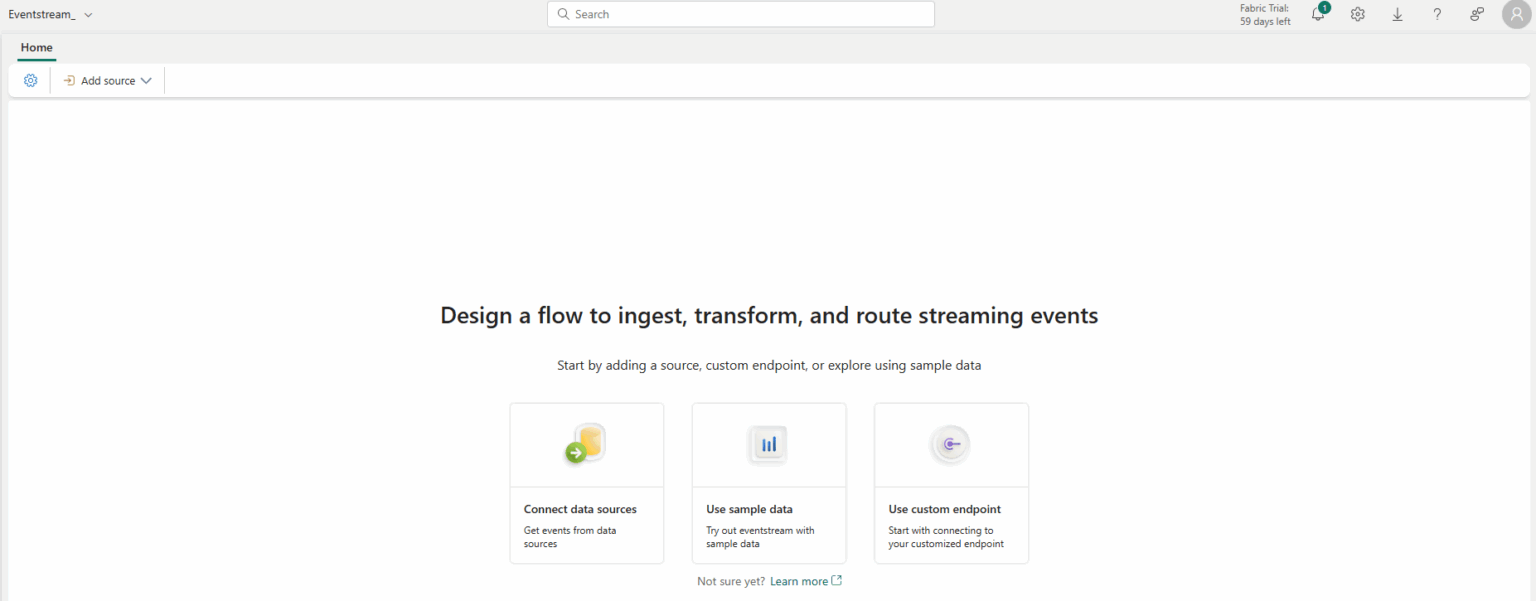Open the Learn more link
This screenshot has height=601, width=1536.
[799, 581]
